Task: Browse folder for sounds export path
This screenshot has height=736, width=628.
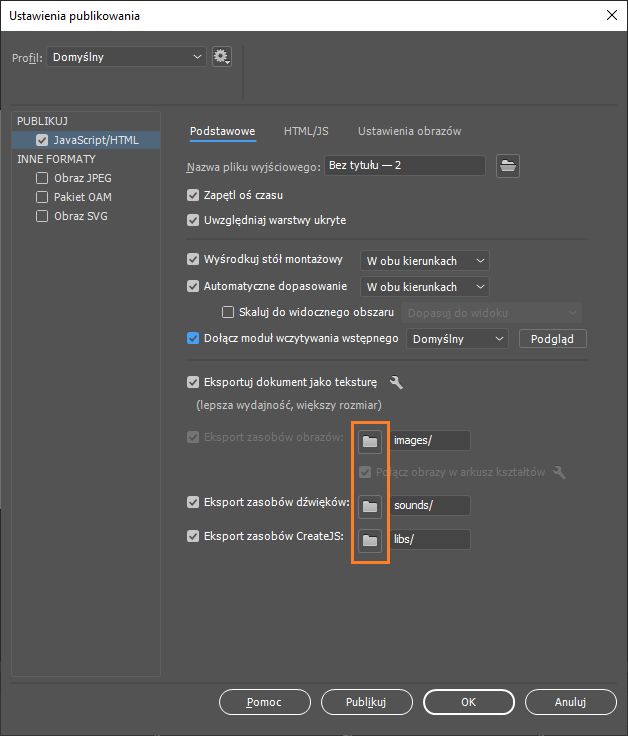Action: (370, 506)
